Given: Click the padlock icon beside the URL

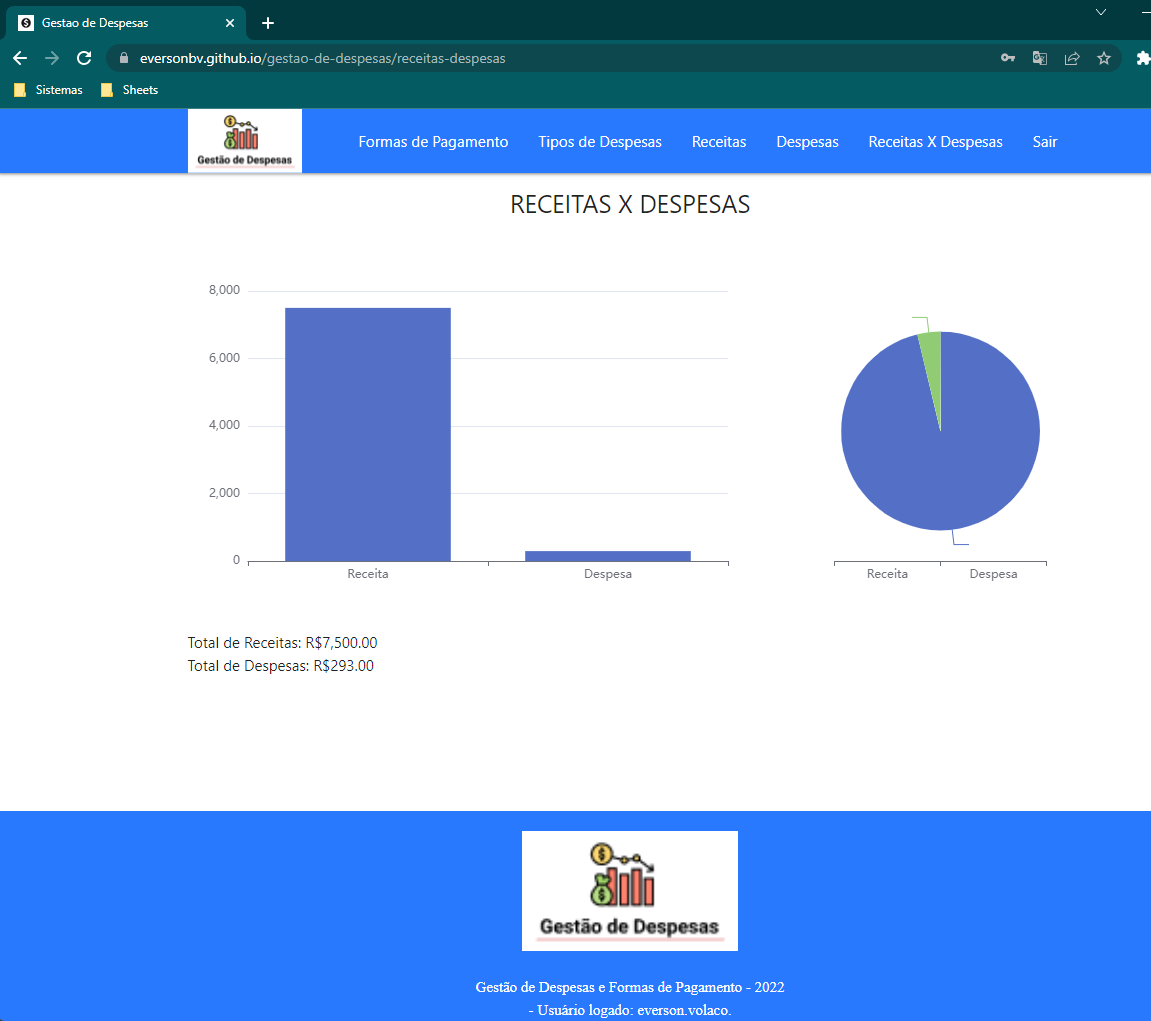Looking at the screenshot, I should [121, 58].
